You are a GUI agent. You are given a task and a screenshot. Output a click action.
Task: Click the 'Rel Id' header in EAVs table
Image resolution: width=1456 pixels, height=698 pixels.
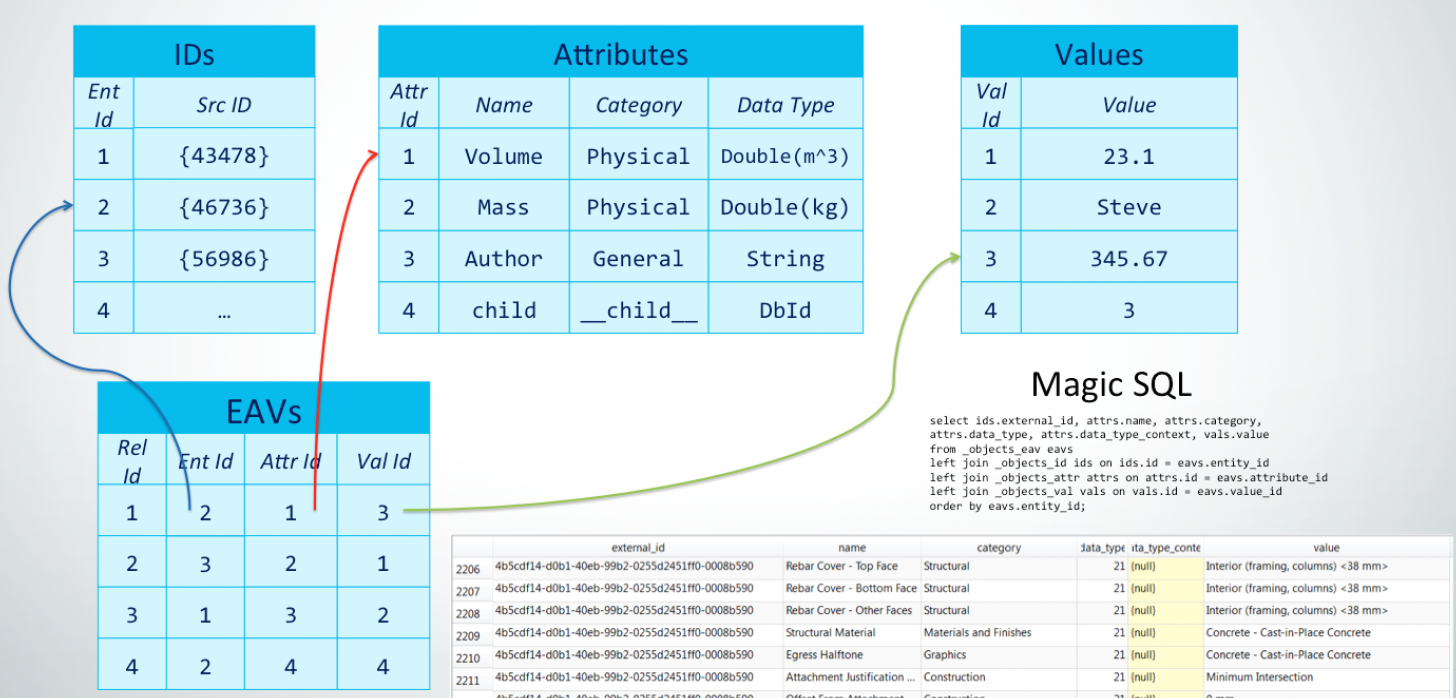tap(131, 460)
